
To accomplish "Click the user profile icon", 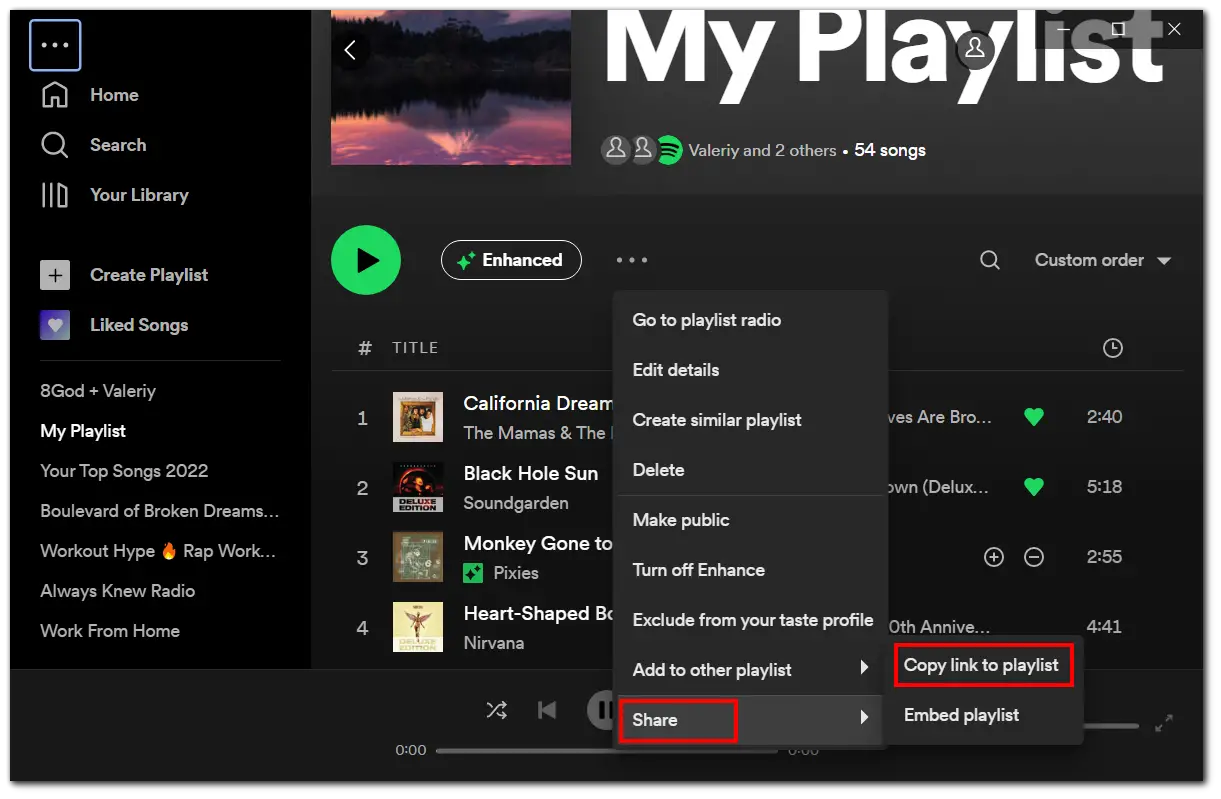I will click(x=975, y=48).
